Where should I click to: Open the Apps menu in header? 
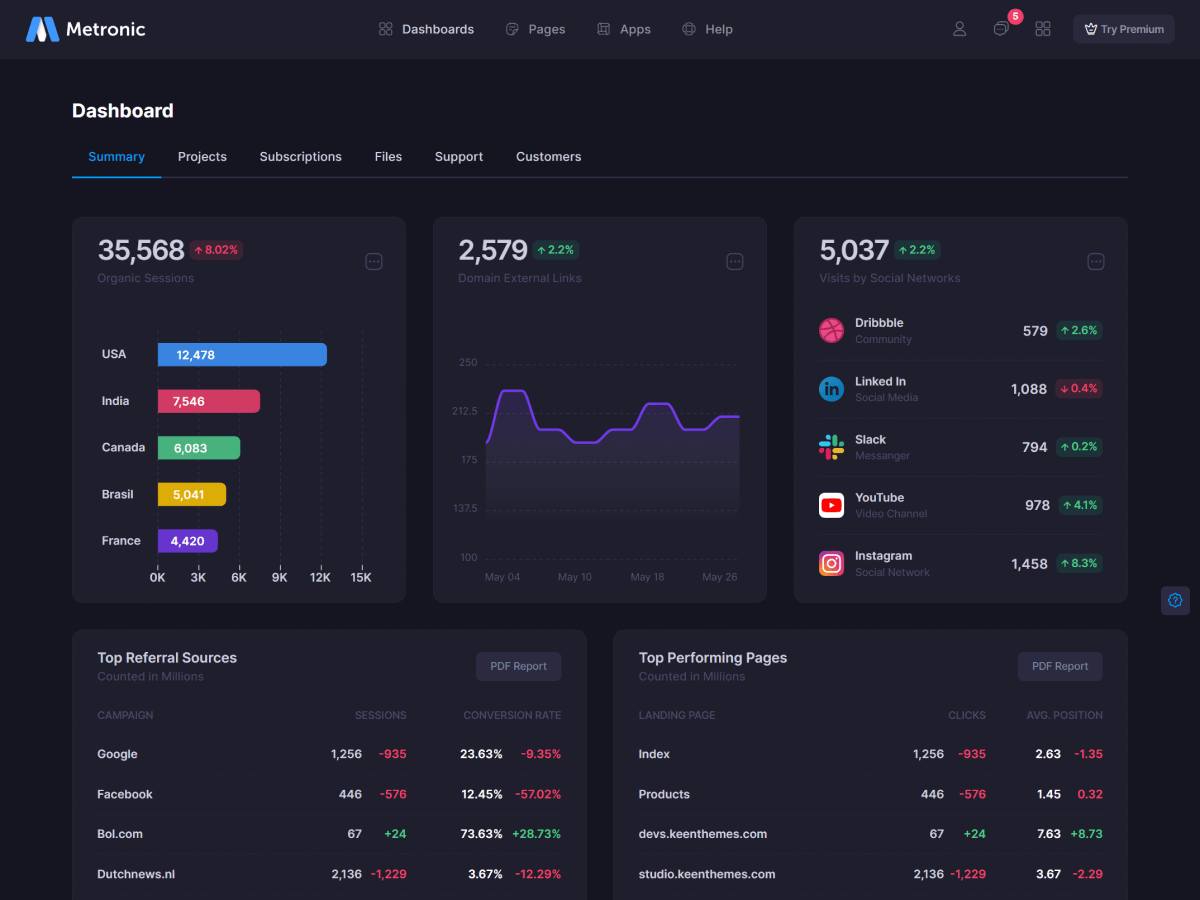click(623, 29)
